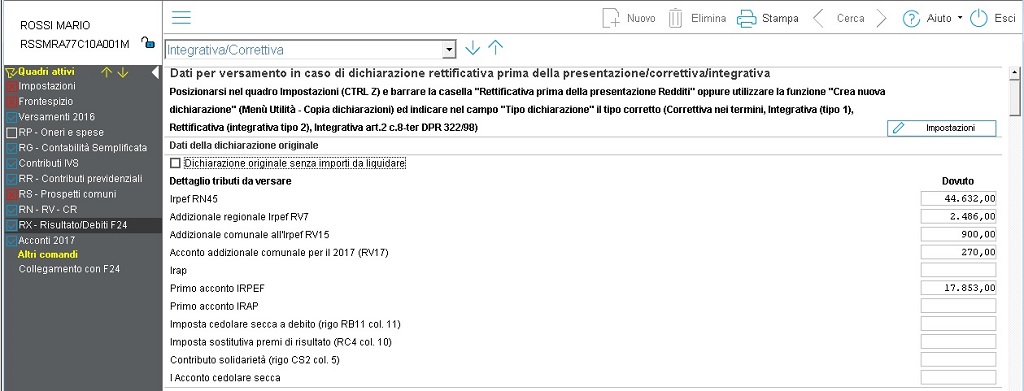Image resolution: width=1024 pixels, height=391 pixels.
Task: Click the scrollbar up arrow
Action: 1014,72
